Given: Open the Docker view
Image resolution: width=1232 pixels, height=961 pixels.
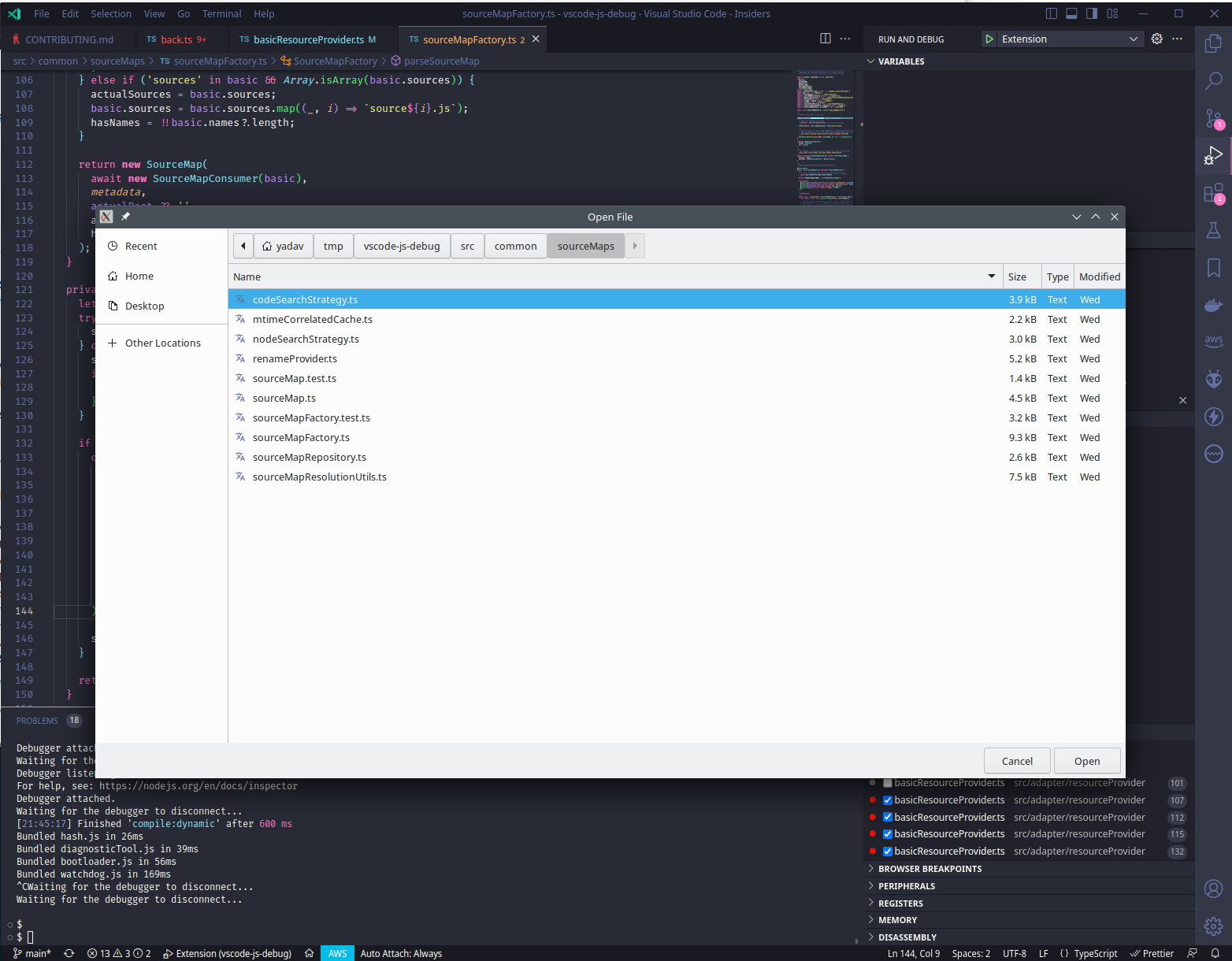Looking at the screenshot, I should click(1213, 305).
